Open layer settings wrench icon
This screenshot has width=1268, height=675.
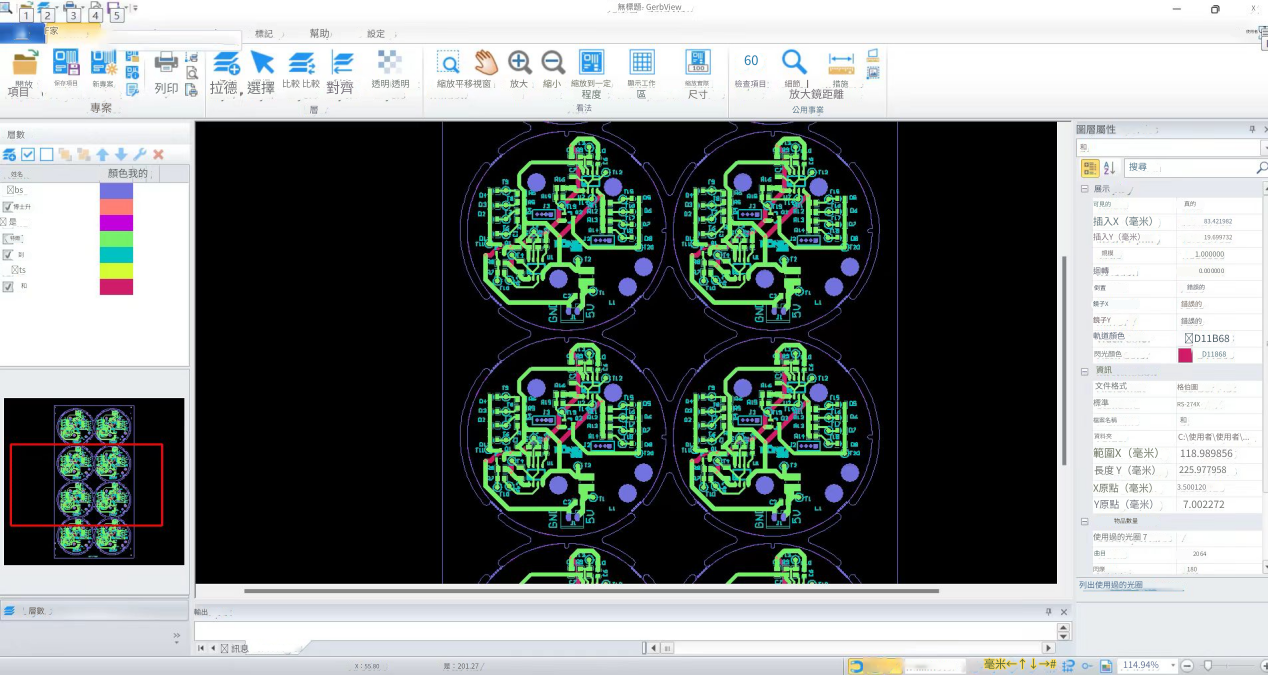pyautogui.click(x=140, y=154)
